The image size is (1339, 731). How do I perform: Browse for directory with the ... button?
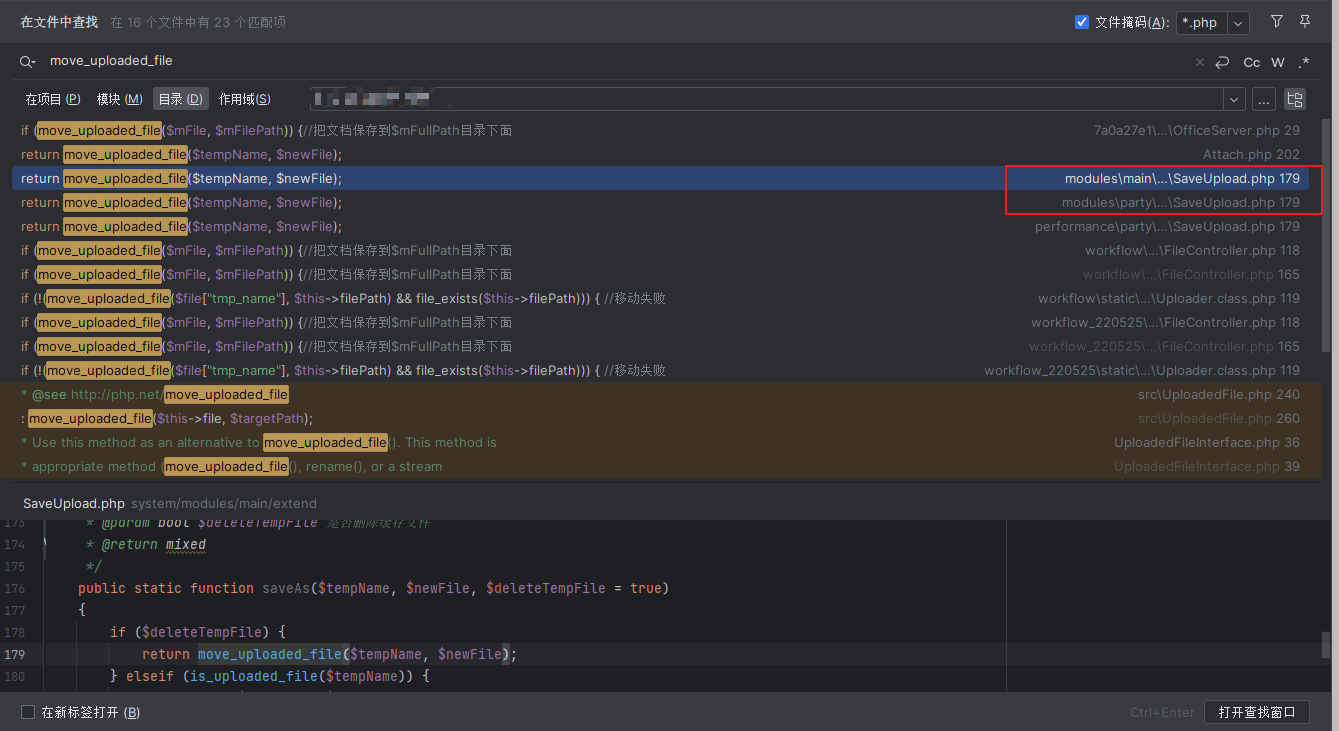1263,99
